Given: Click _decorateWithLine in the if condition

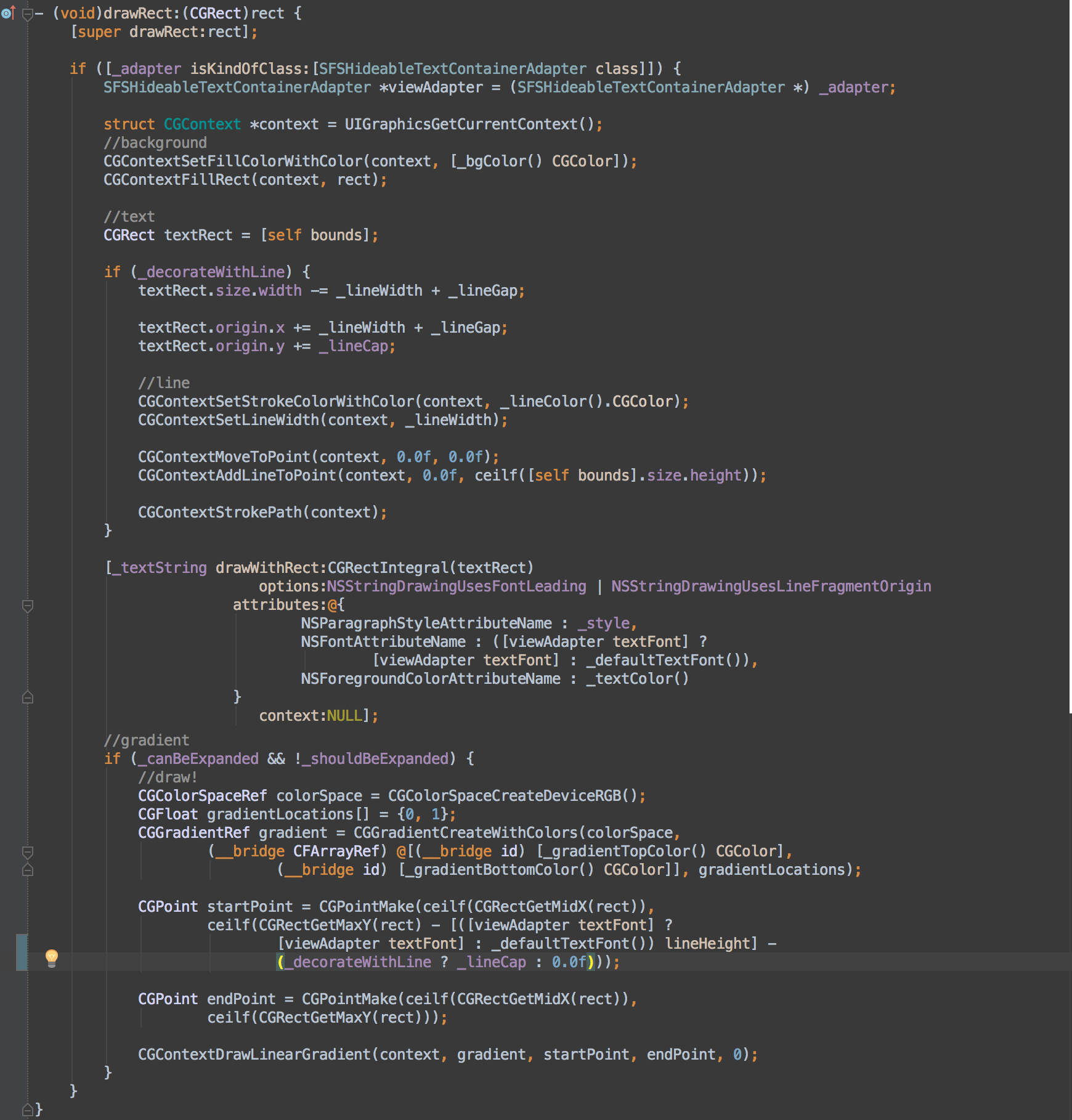Looking at the screenshot, I should tap(211, 272).
